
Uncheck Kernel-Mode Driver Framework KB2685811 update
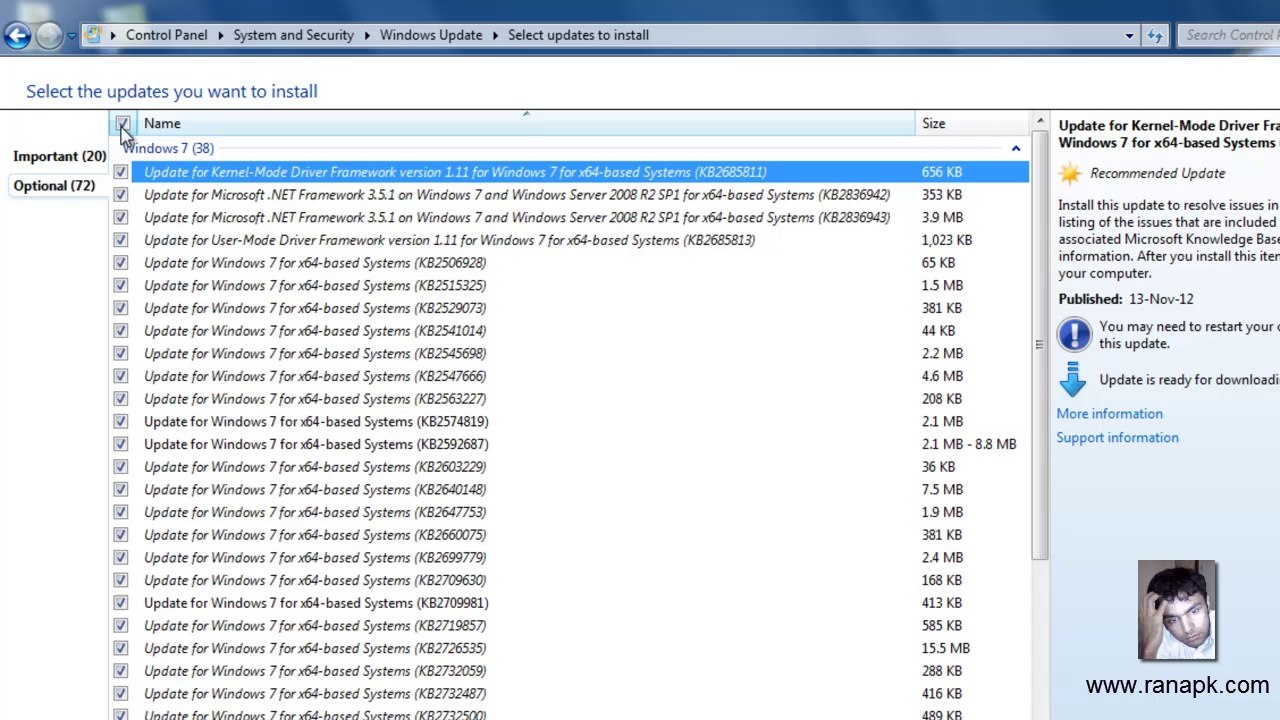coord(121,172)
